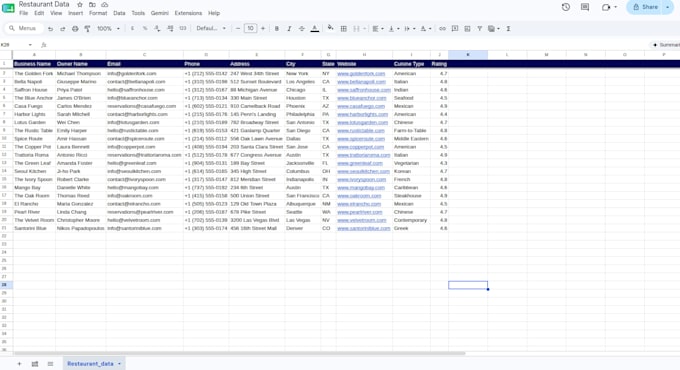Click the Move to folder icon
Viewport: 680px width, 370px height.
92,4
